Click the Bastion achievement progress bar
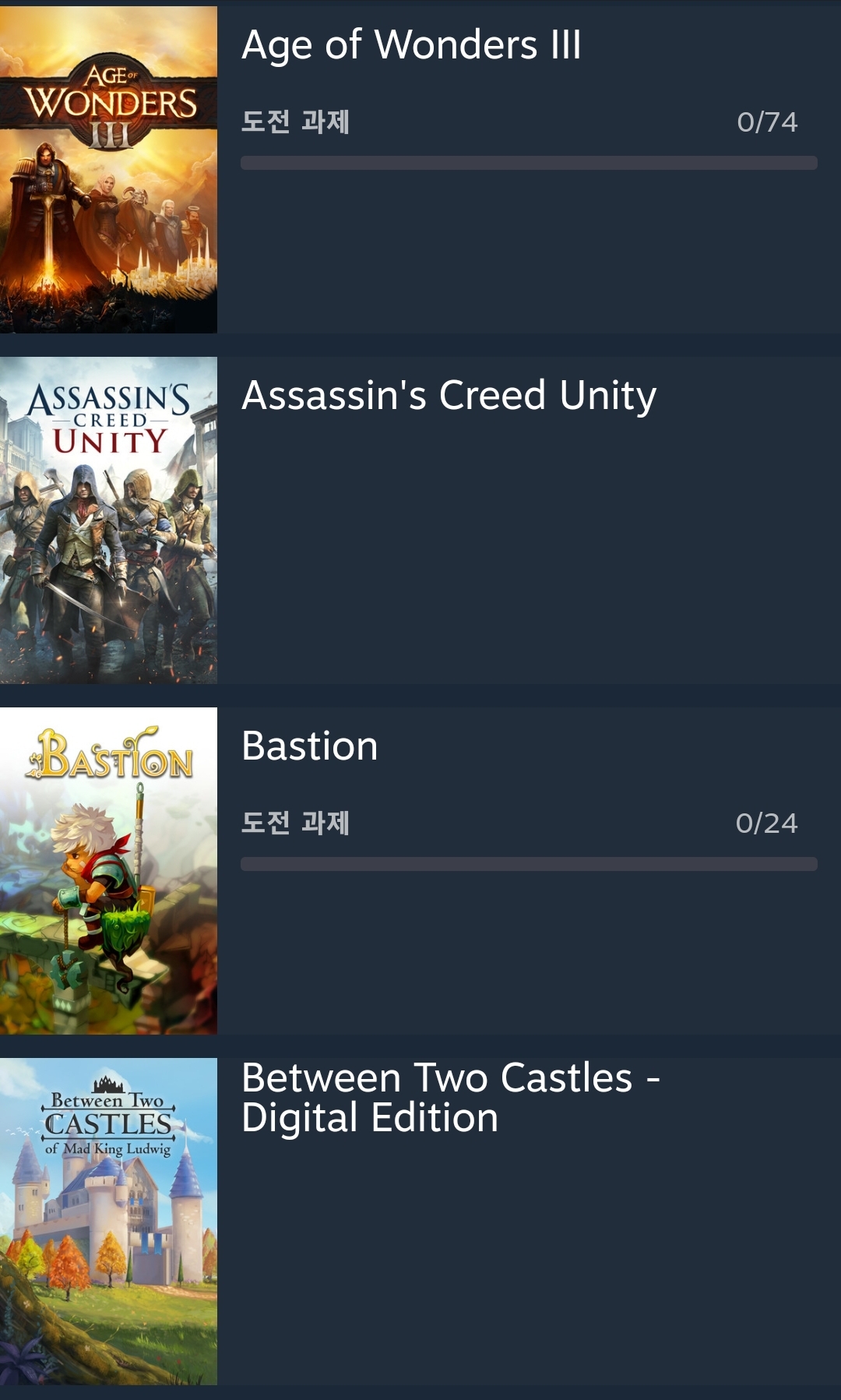This screenshot has height=1400, width=841. (x=529, y=864)
